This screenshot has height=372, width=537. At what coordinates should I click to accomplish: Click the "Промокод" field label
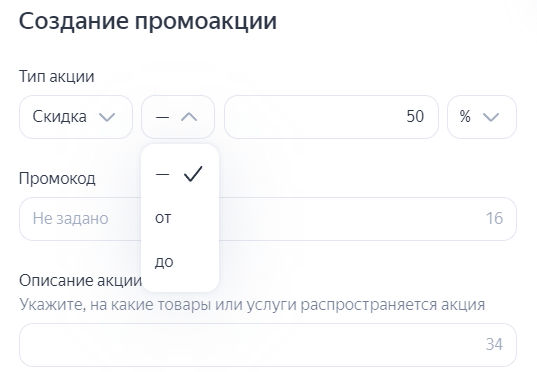tap(57, 178)
